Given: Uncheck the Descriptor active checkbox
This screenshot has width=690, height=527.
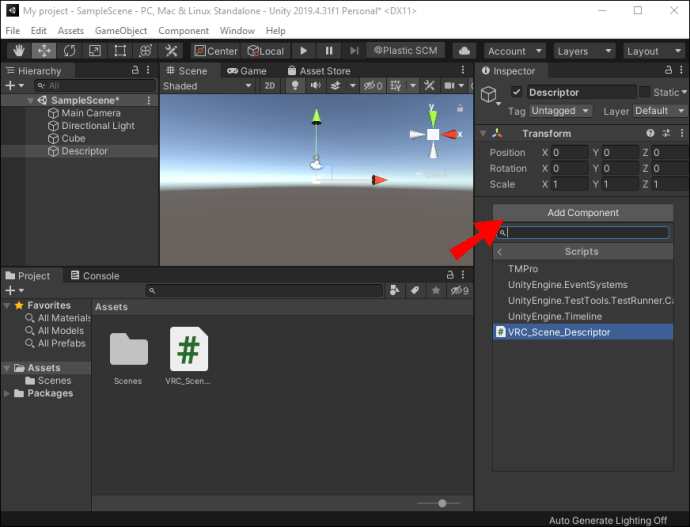Looking at the screenshot, I should click(x=516, y=92).
